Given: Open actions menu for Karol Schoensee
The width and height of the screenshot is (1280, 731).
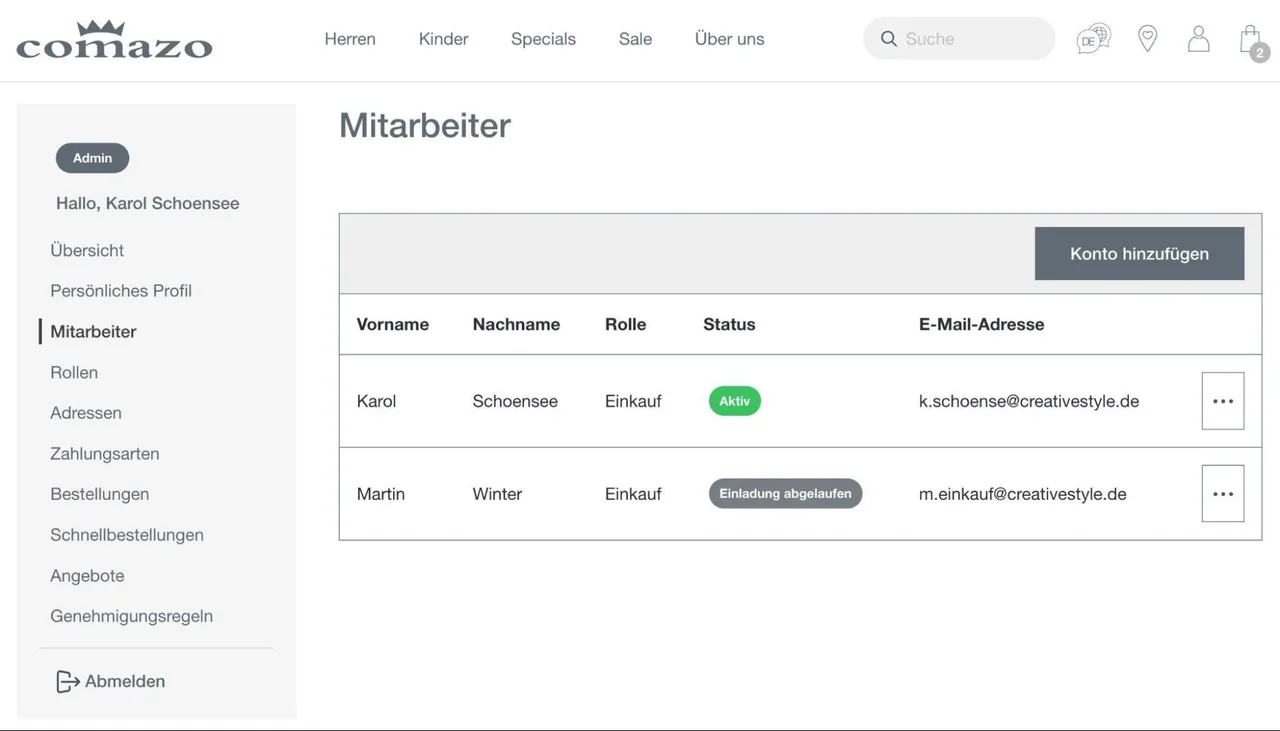Looking at the screenshot, I should point(1222,401).
